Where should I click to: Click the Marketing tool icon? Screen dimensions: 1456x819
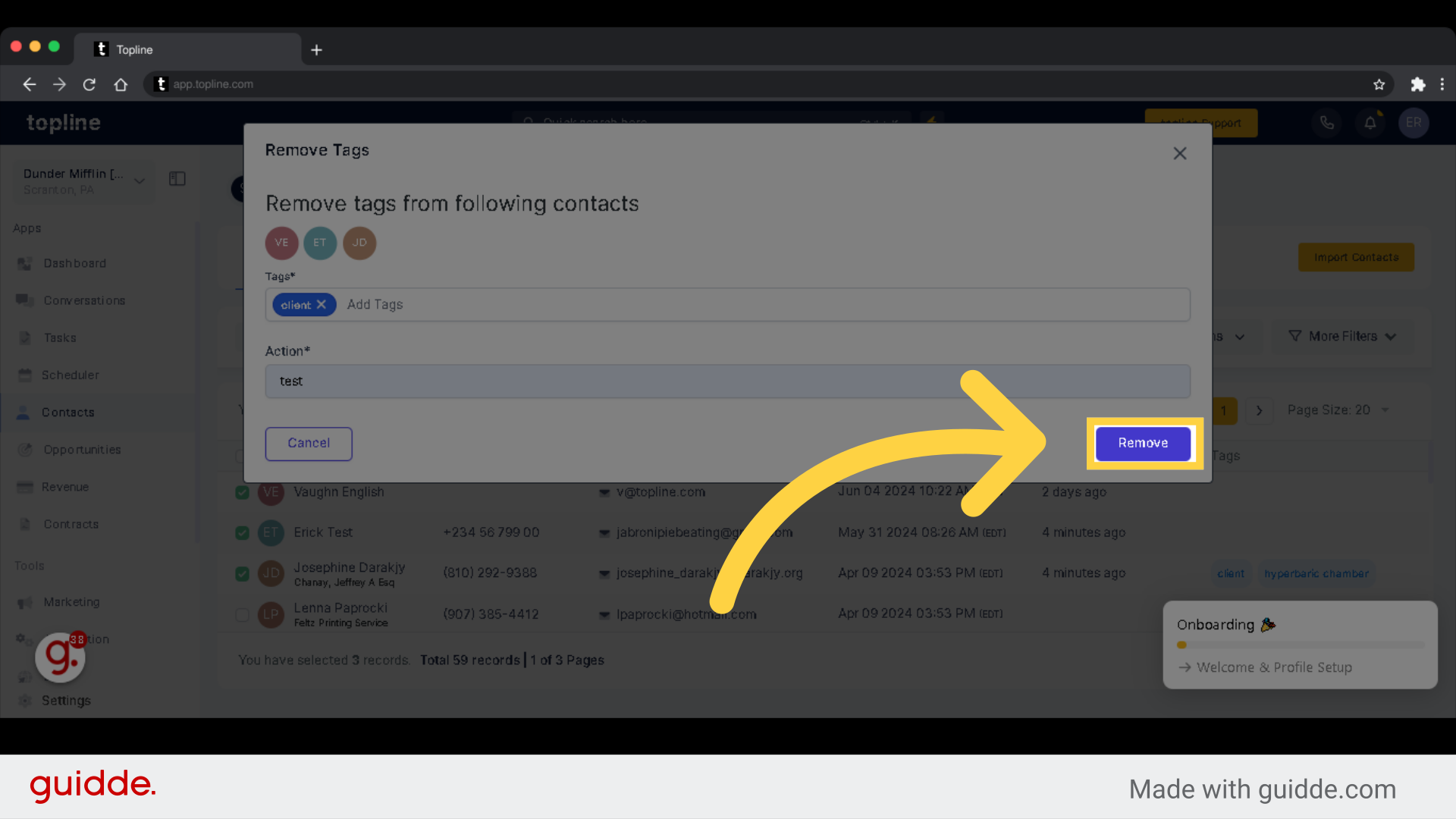25,602
